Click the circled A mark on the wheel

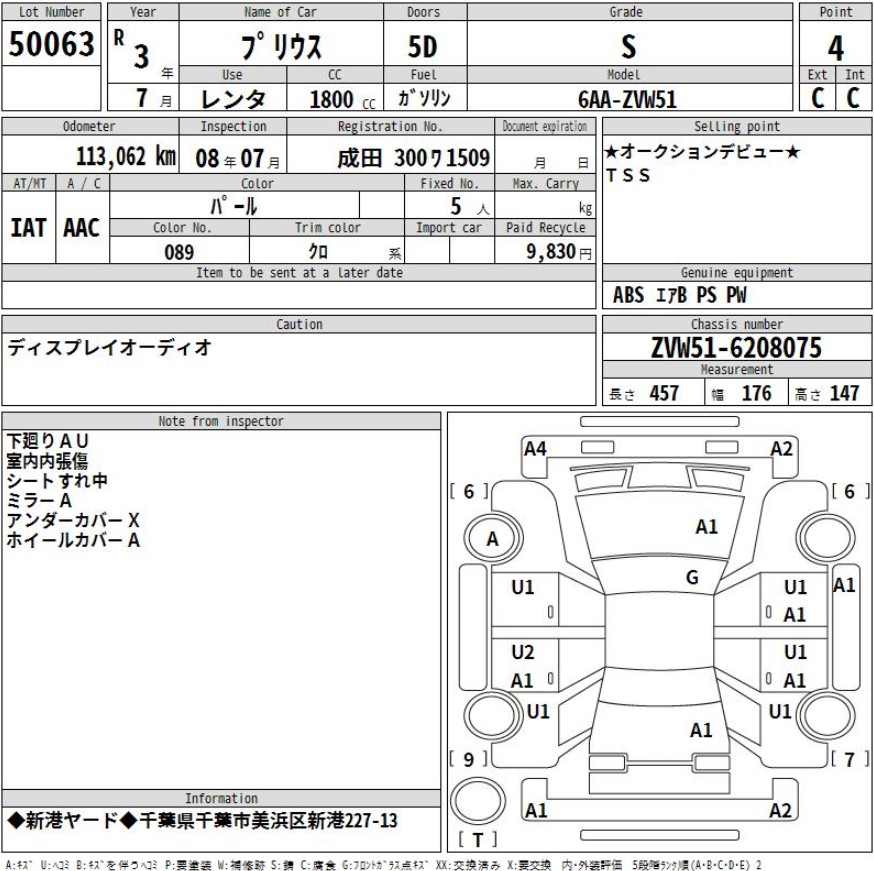coord(491,539)
